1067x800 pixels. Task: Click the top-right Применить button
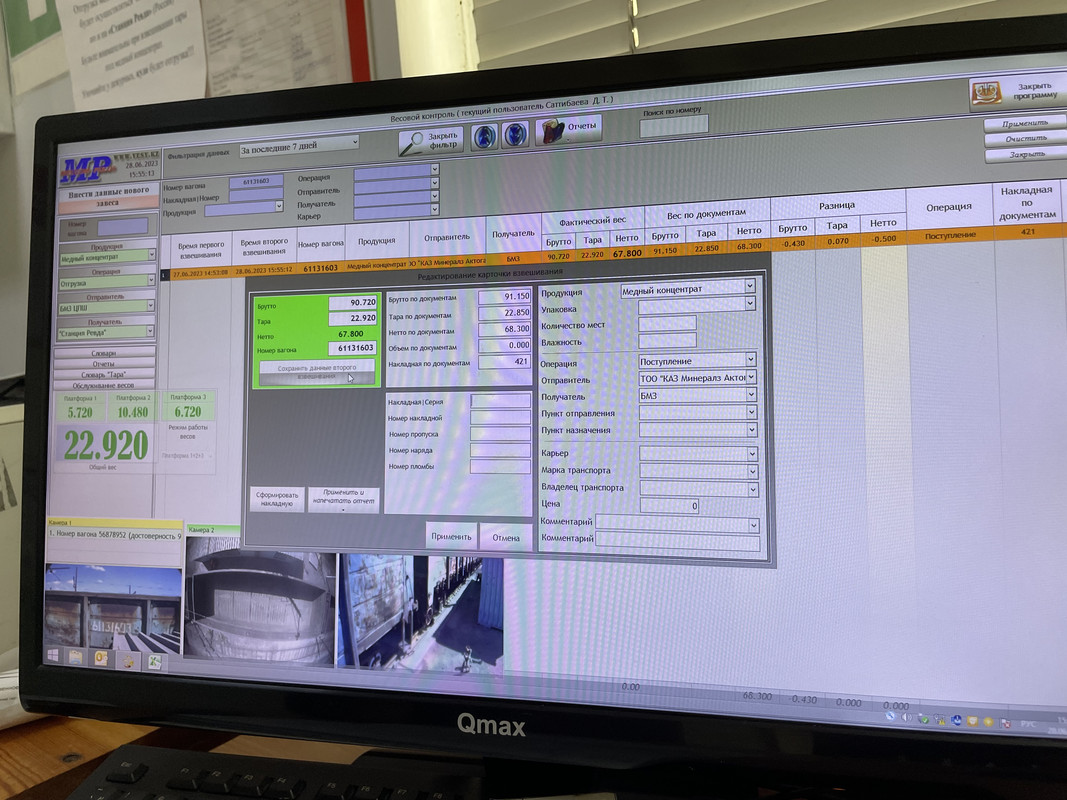(1025, 123)
